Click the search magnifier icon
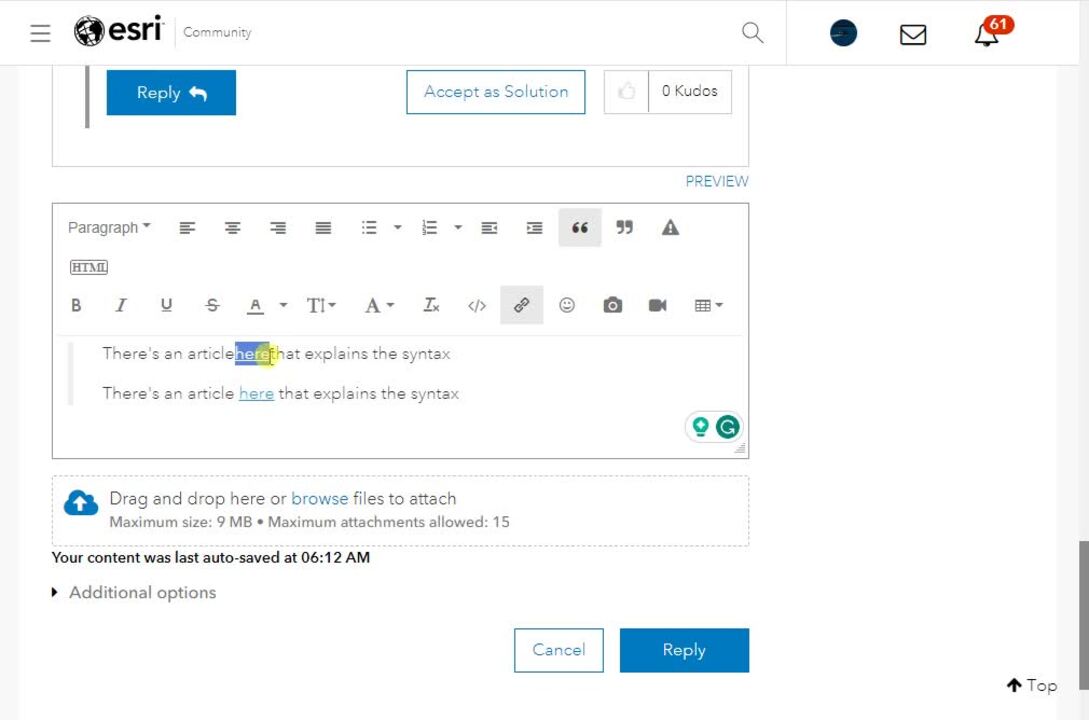 (x=752, y=33)
